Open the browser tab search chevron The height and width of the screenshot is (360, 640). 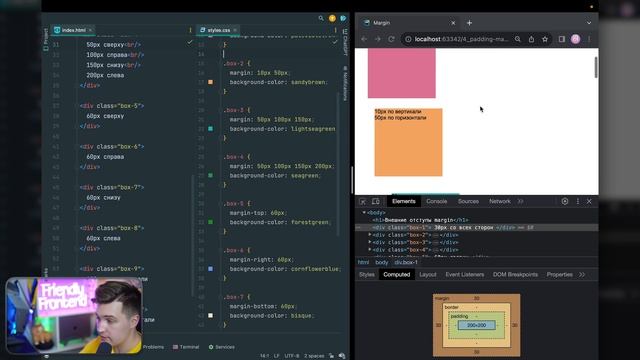589,23
